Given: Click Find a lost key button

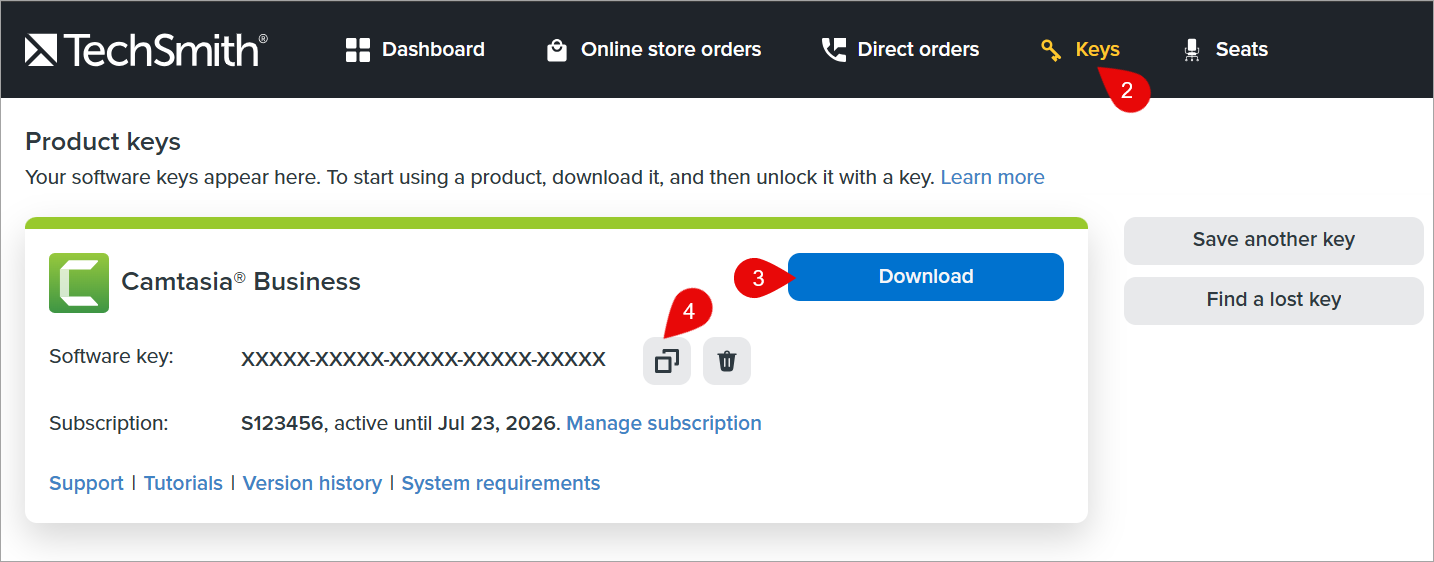Looking at the screenshot, I should pyautogui.click(x=1273, y=300).
